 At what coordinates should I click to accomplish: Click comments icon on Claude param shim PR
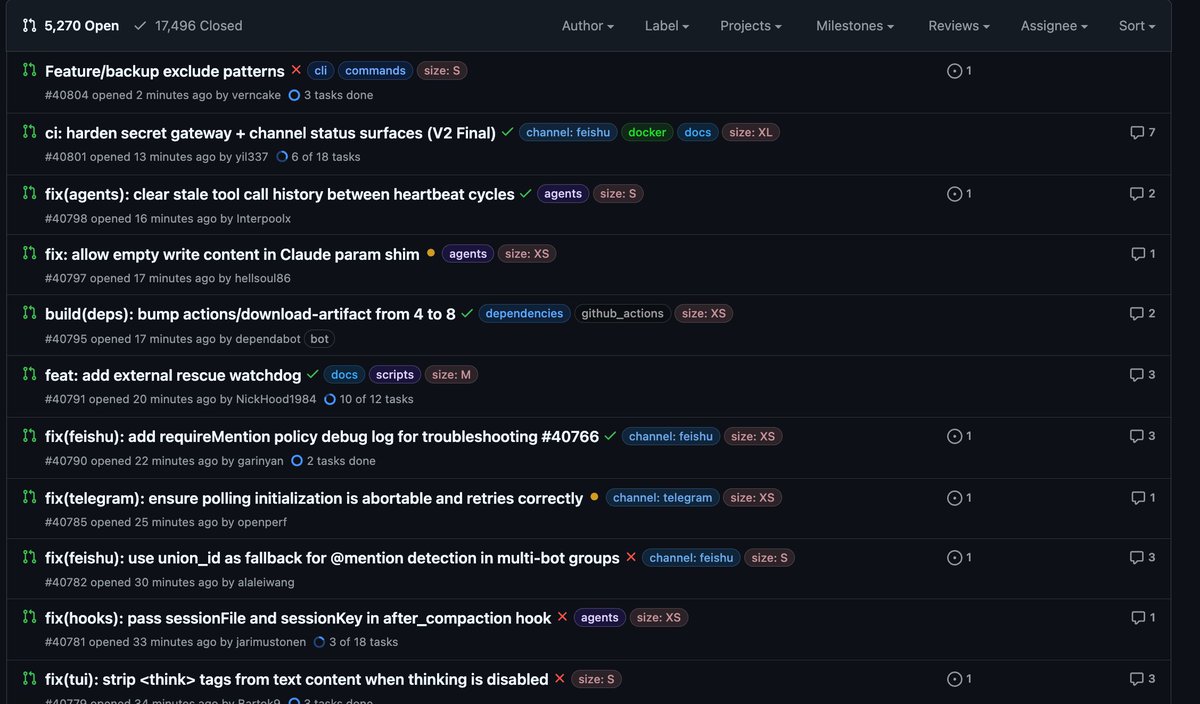pos(1143,254)
